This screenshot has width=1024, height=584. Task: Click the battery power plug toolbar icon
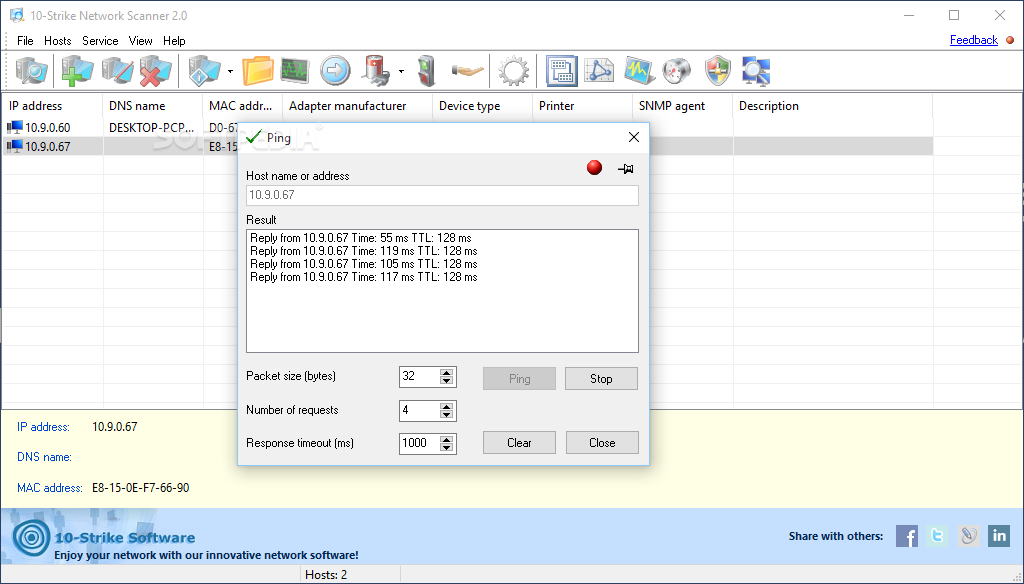377,71
